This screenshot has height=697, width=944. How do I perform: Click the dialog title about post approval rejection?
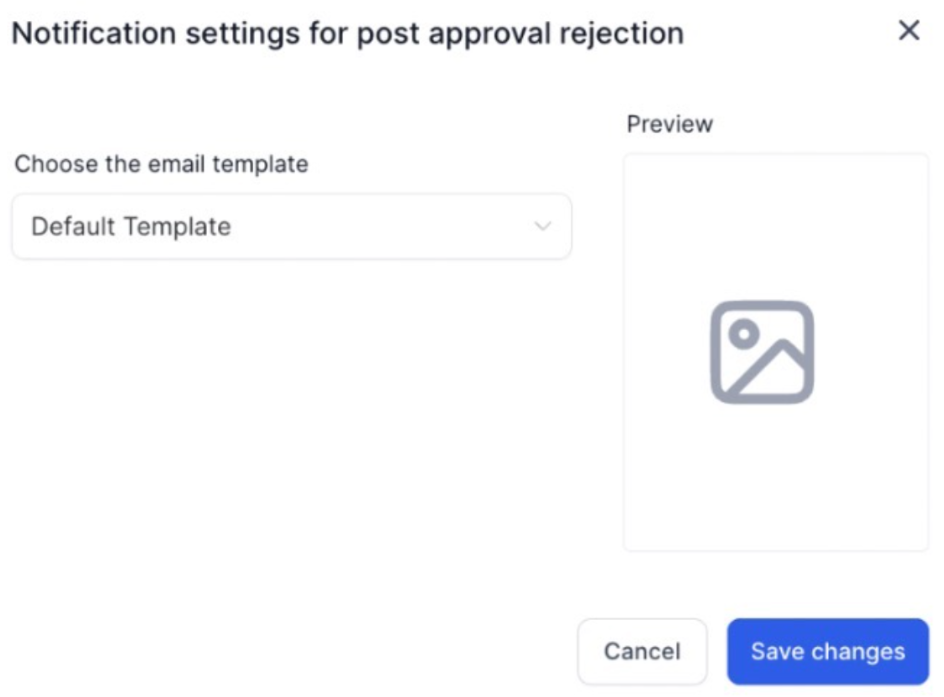(347, 33)
